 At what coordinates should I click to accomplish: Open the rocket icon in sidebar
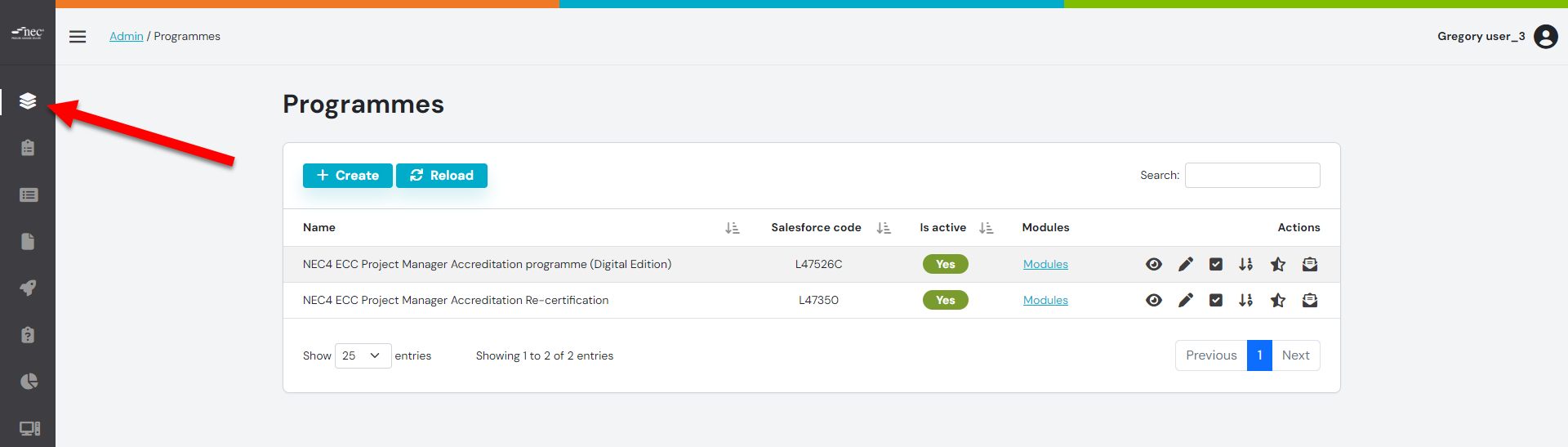pyautogui.click(x=28, y=288)
